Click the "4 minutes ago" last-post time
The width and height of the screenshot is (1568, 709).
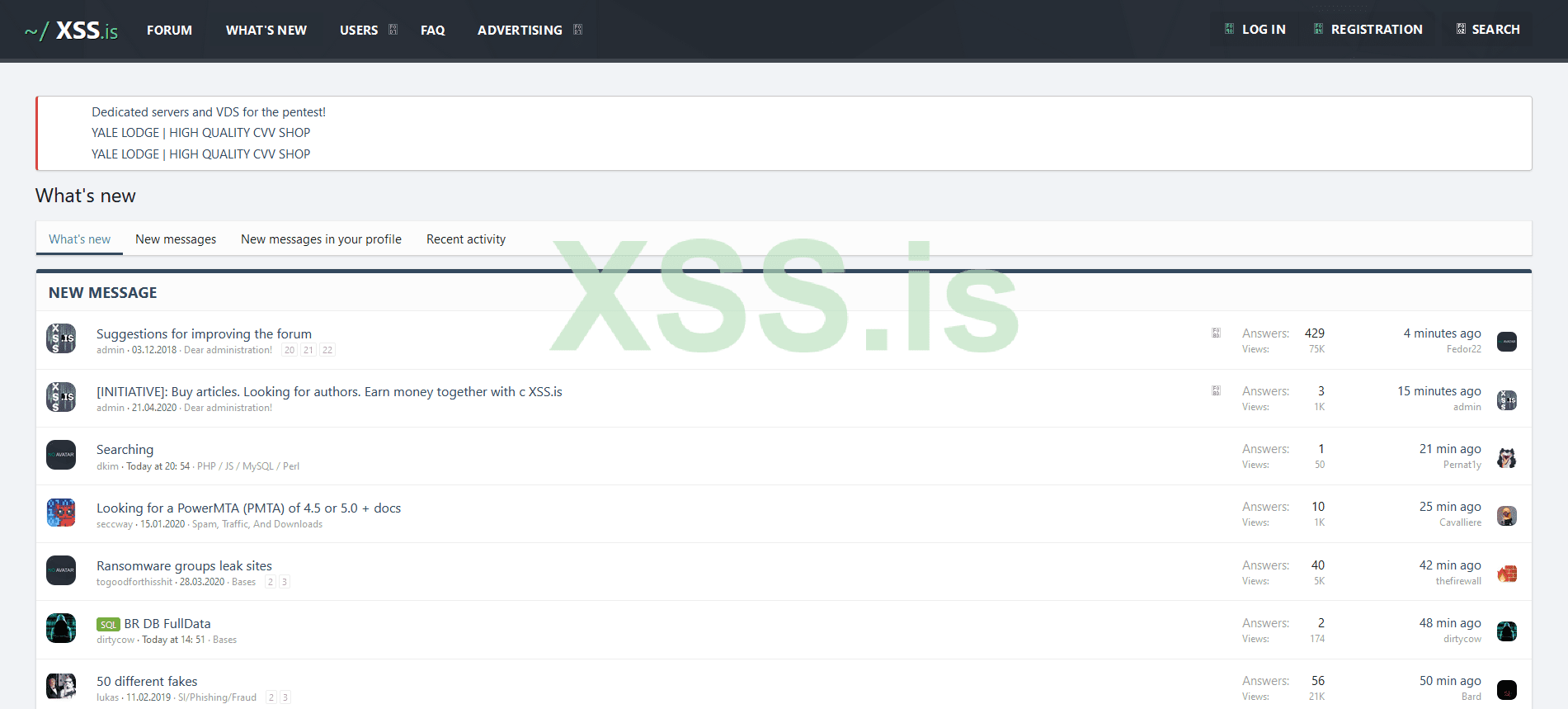[x=1442, y=333]
